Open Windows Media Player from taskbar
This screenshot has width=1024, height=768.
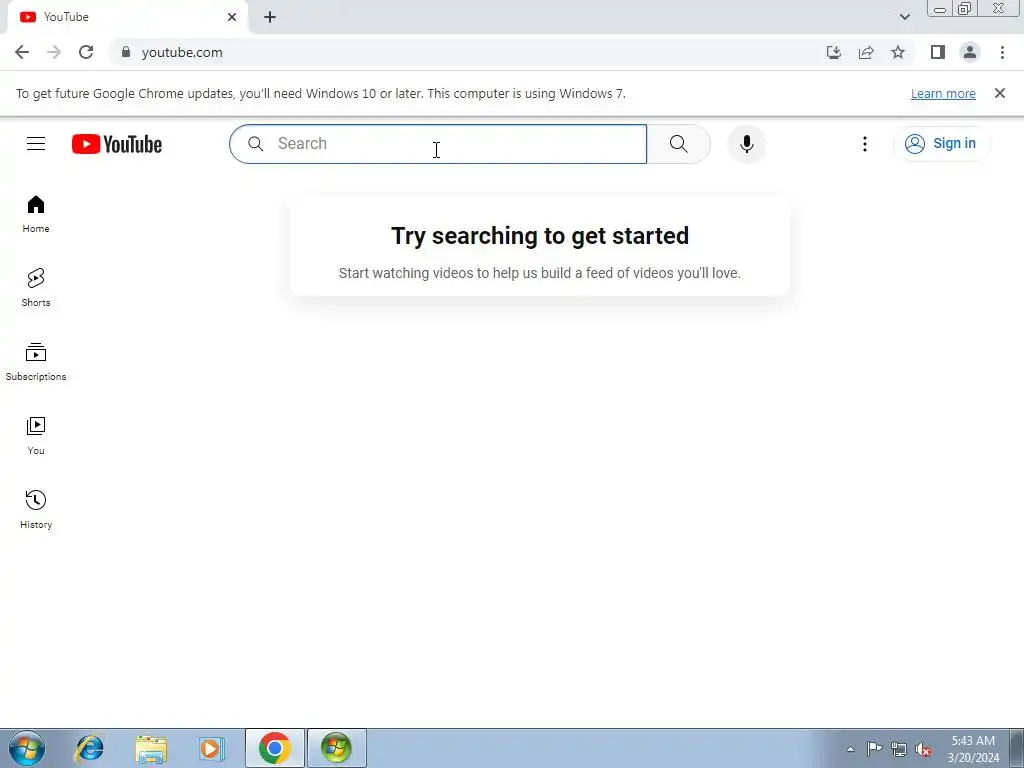click(212, 748)
